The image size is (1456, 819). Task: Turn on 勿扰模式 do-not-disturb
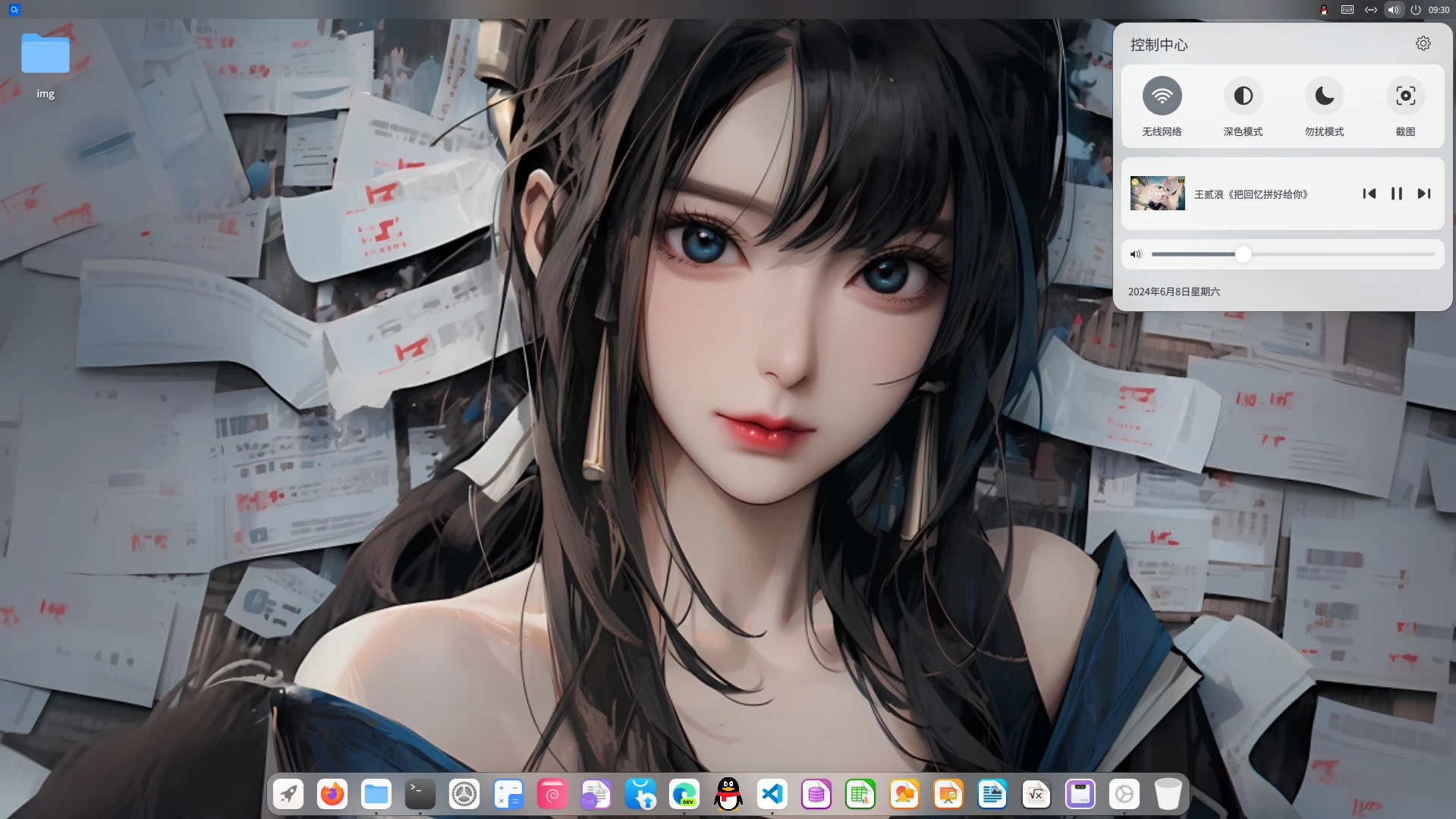point(1324,96)
